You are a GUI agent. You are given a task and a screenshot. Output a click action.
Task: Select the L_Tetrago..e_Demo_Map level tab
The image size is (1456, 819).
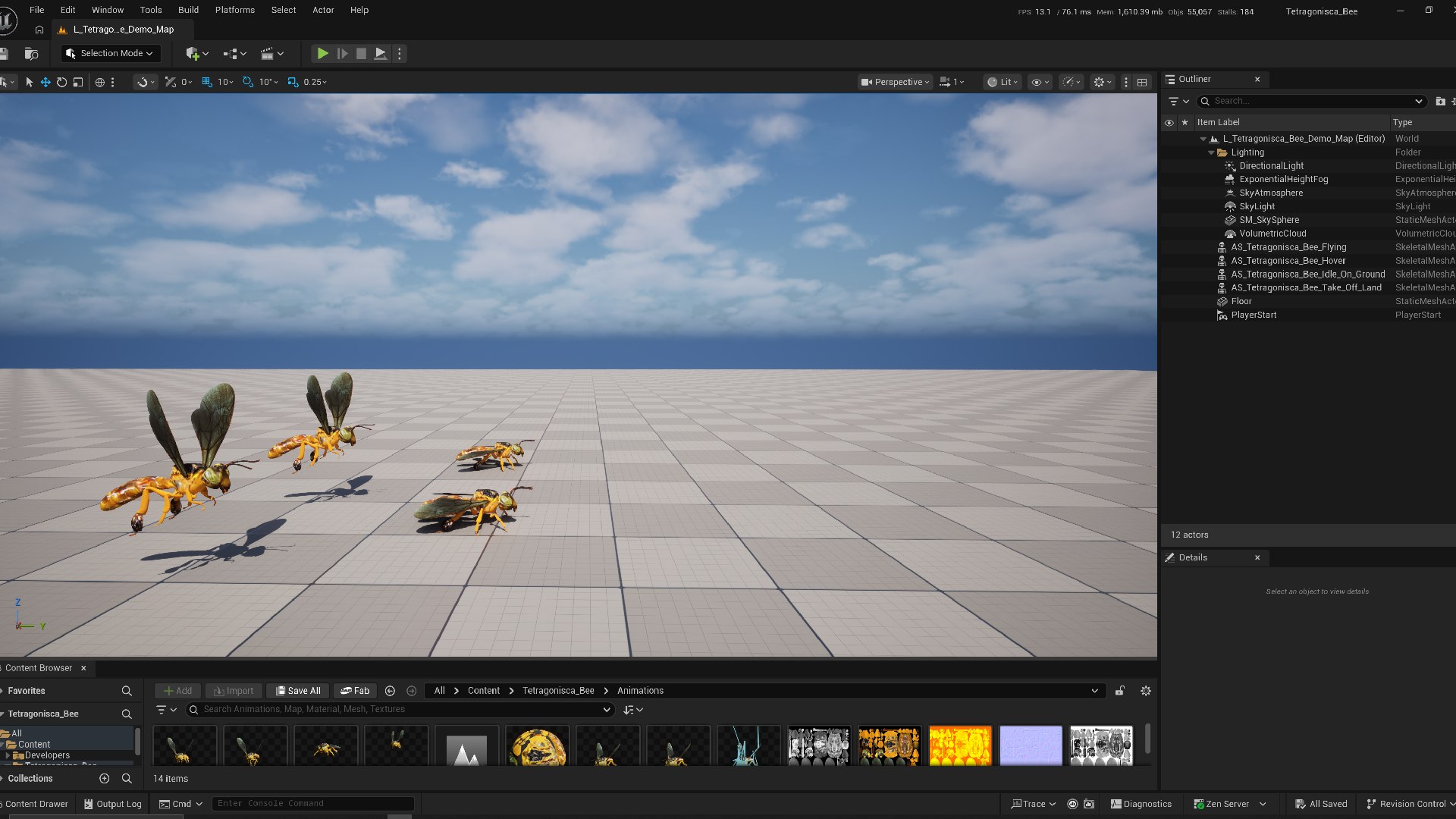point(124,30)
